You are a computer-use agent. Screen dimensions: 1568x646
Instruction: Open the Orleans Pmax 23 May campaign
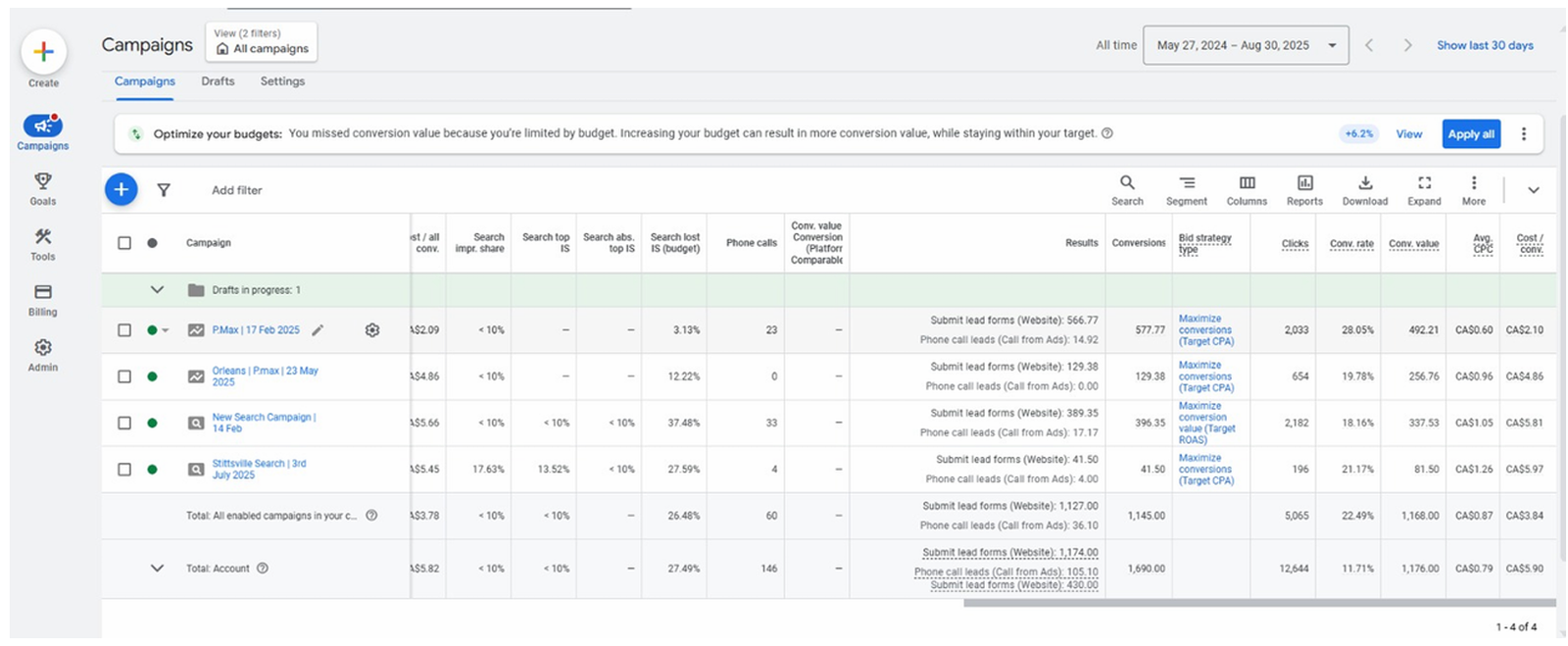coord(265,376)
